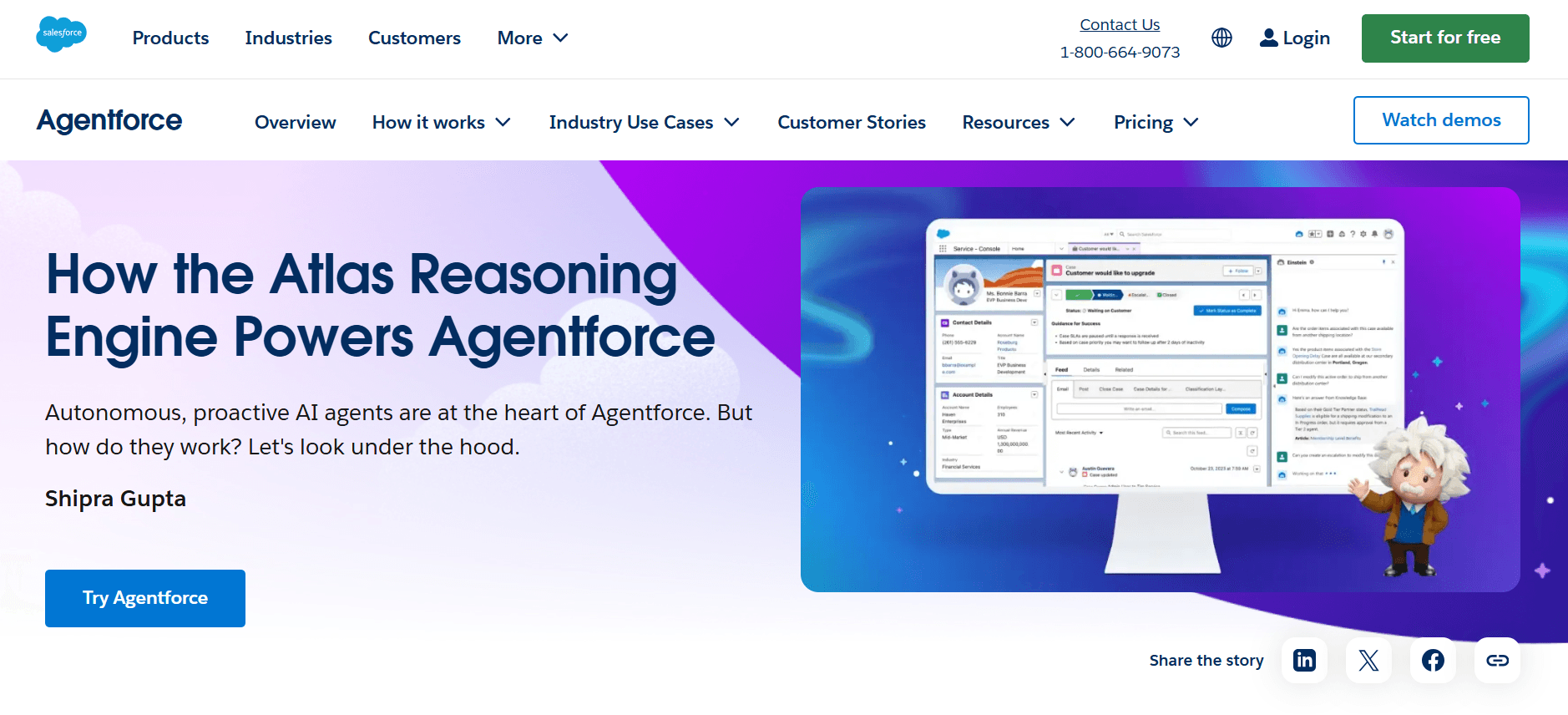Open the Products menu
This screenshot has height=715, width=1568.
(170, 38)
